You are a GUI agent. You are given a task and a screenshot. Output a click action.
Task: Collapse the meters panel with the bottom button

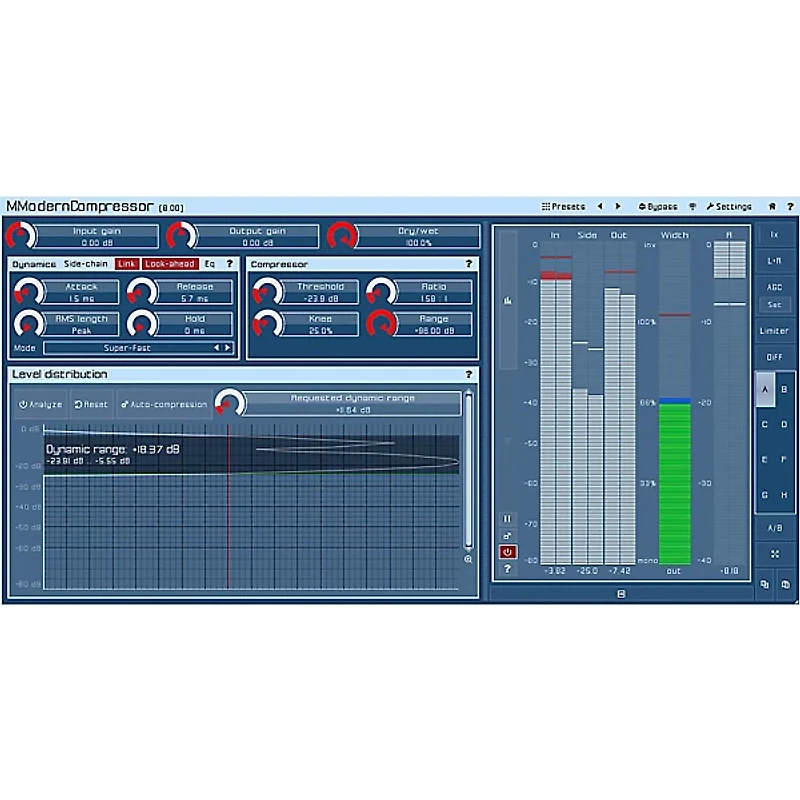click(621, 594)
